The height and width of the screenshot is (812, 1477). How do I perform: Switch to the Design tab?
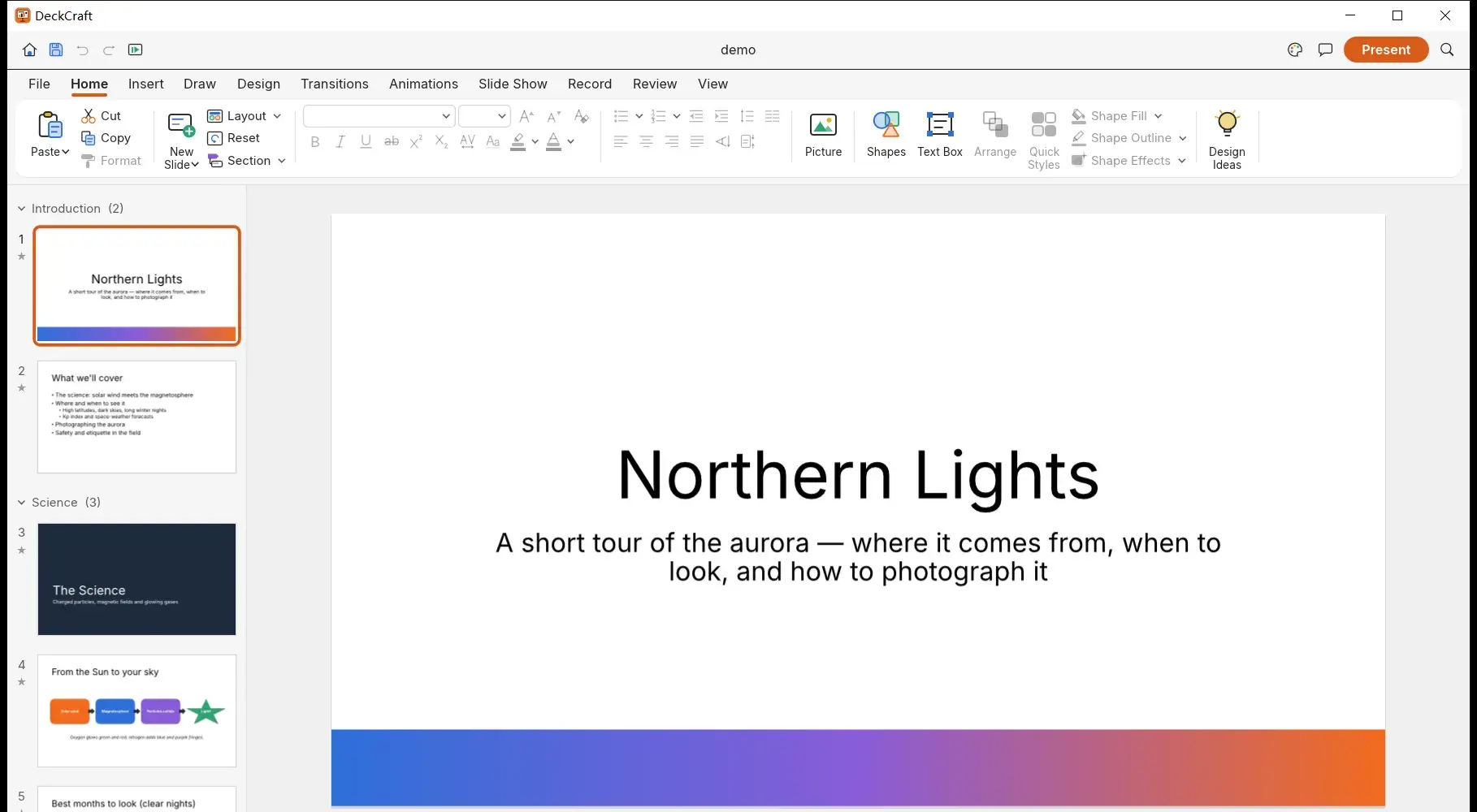click(x=258, y=84)
